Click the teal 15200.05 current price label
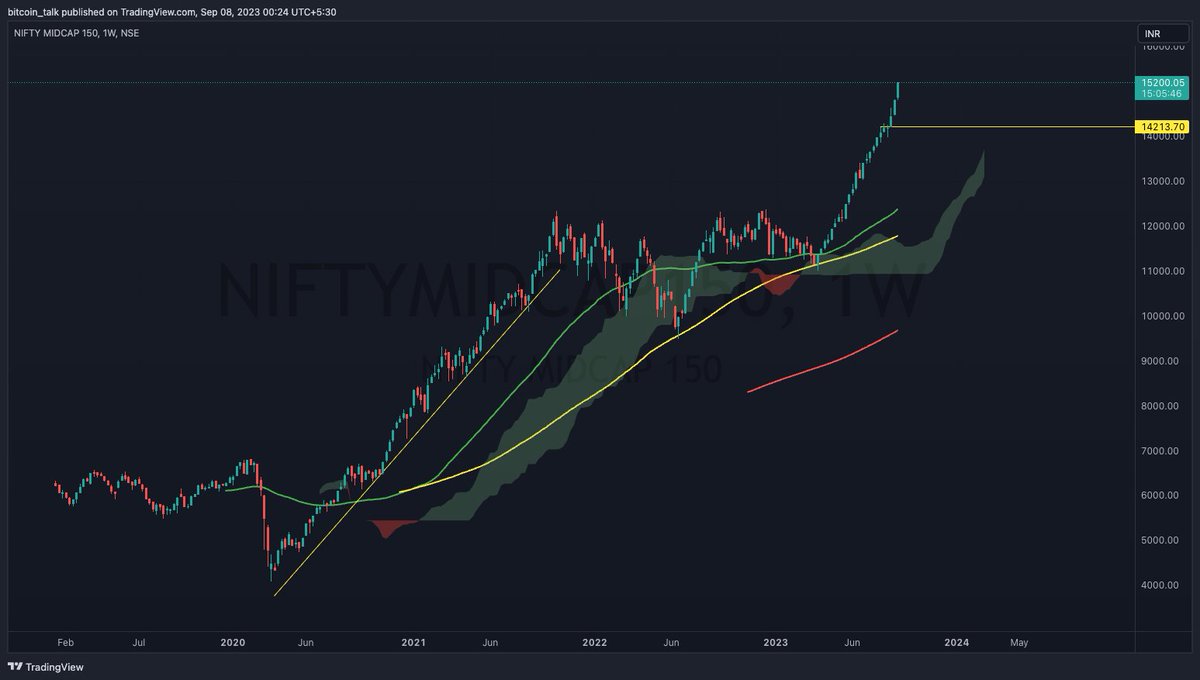Screen dimensions: 1200x680 [1163, 83]
